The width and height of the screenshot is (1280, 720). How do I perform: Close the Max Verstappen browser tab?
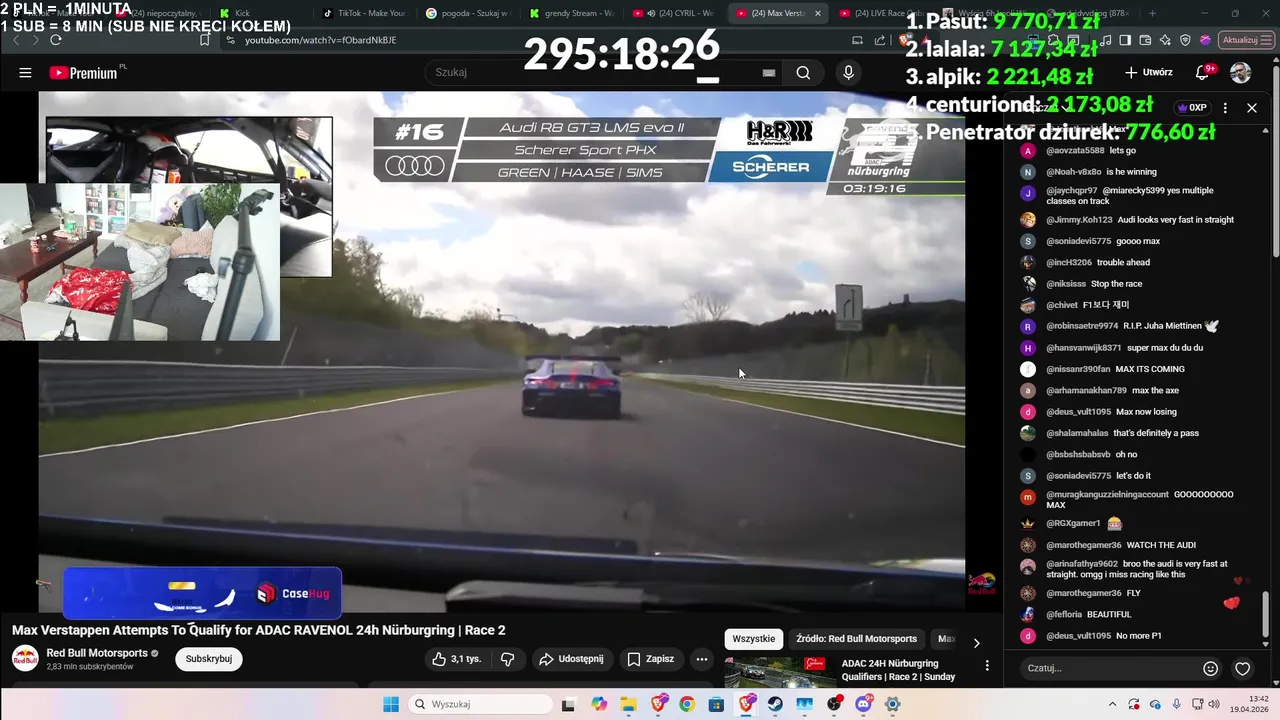point(819,13)
